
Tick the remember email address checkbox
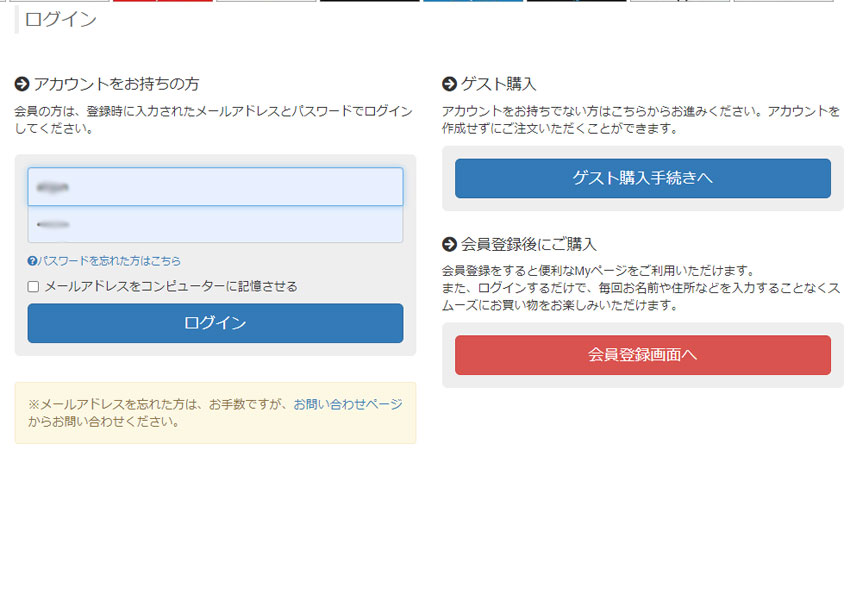pyautogui.click(x=33, y=287)
